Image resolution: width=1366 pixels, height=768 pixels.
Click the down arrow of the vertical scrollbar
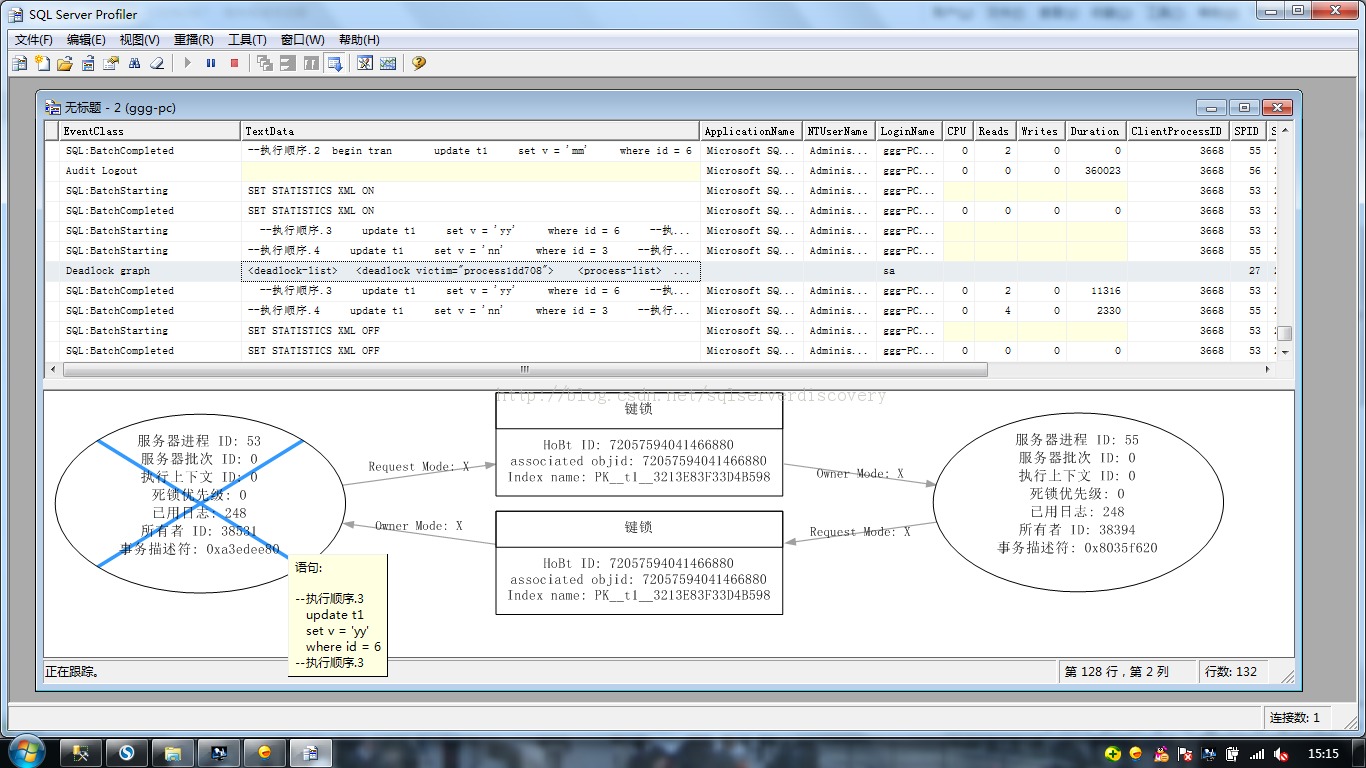pyautogui.click(x=1285, y=352)
